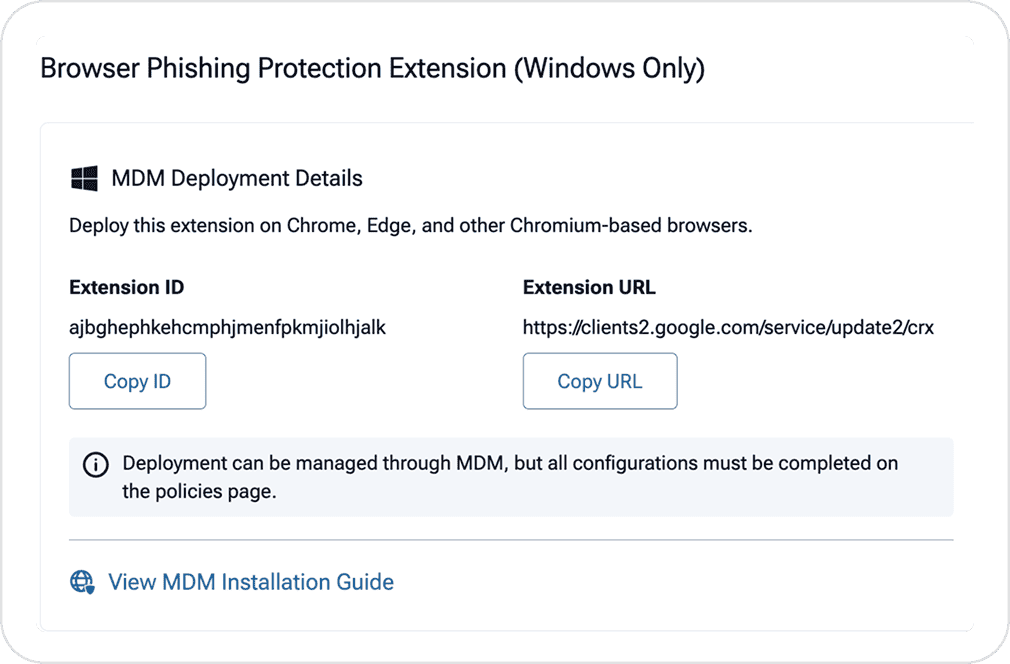
Task: Click the divider line above installation guide
Action: click(x=511, y=540)
